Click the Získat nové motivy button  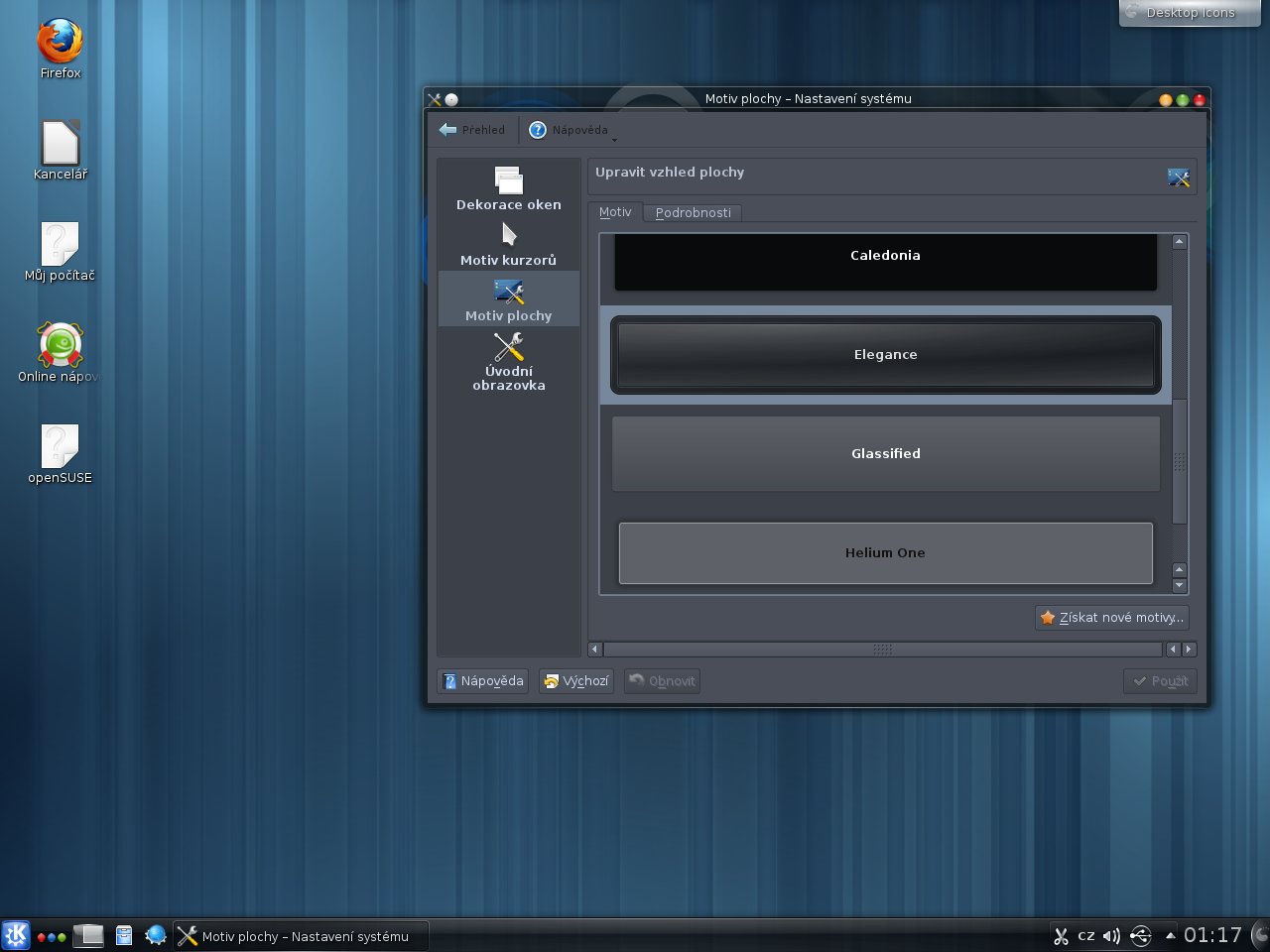pyautogui.click(x=1111, y=617)
